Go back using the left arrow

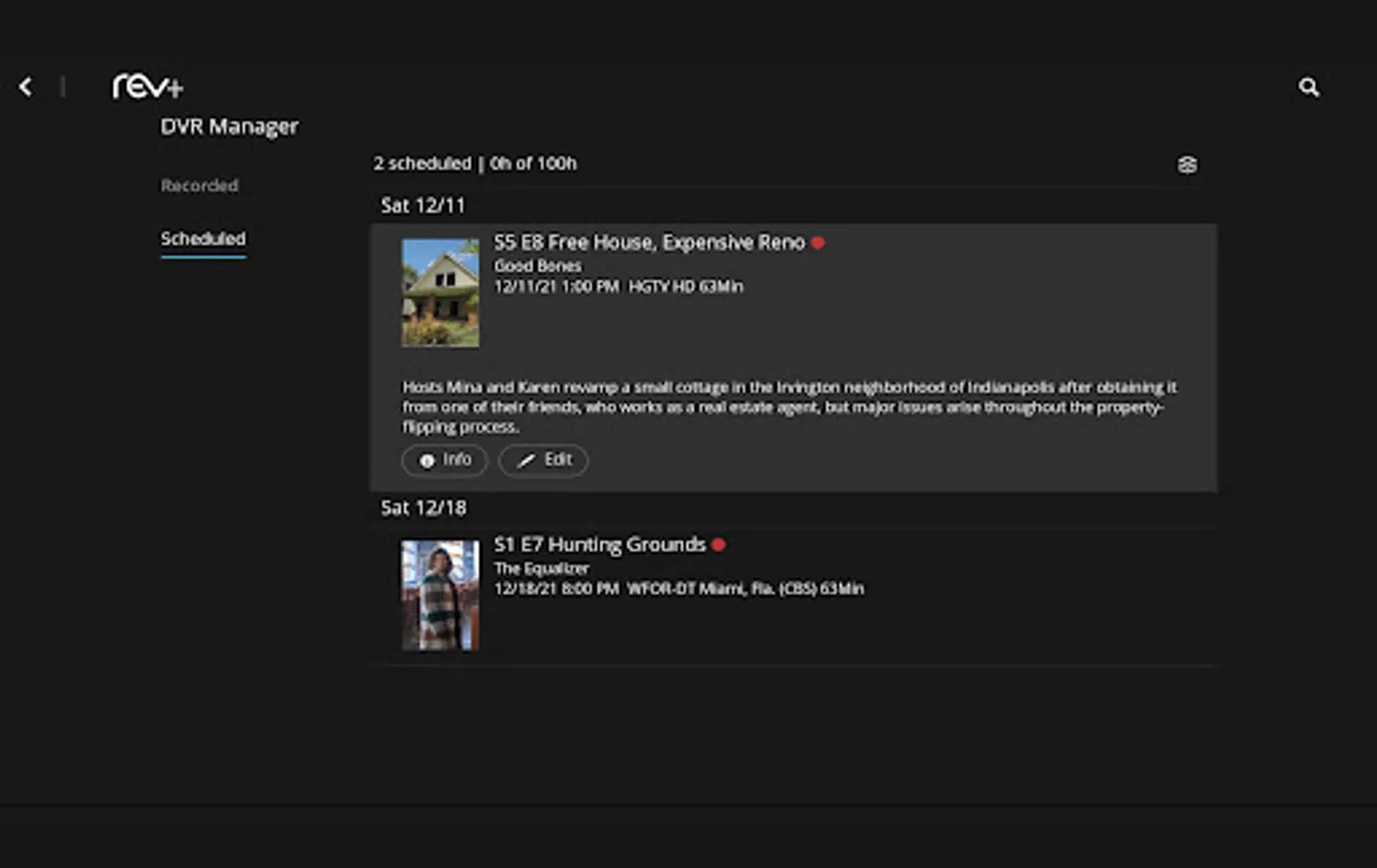coord(26,87)
